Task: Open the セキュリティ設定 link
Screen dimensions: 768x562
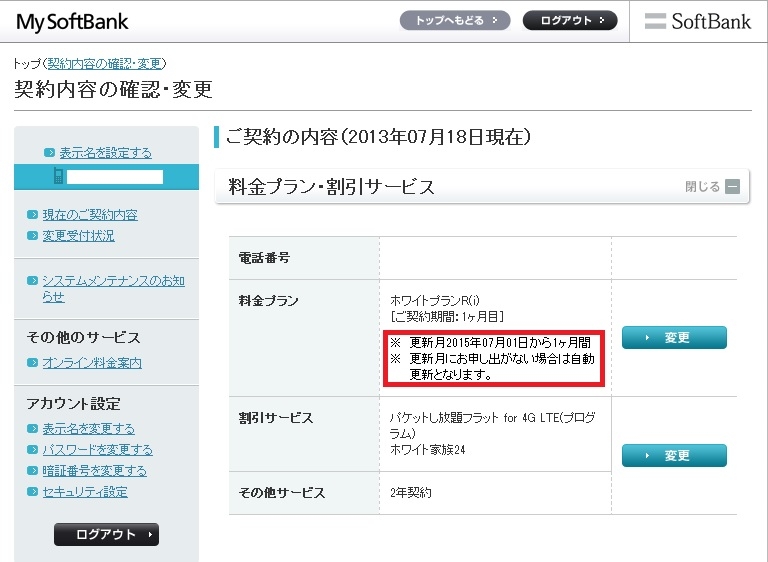Action: click(85, 492)
